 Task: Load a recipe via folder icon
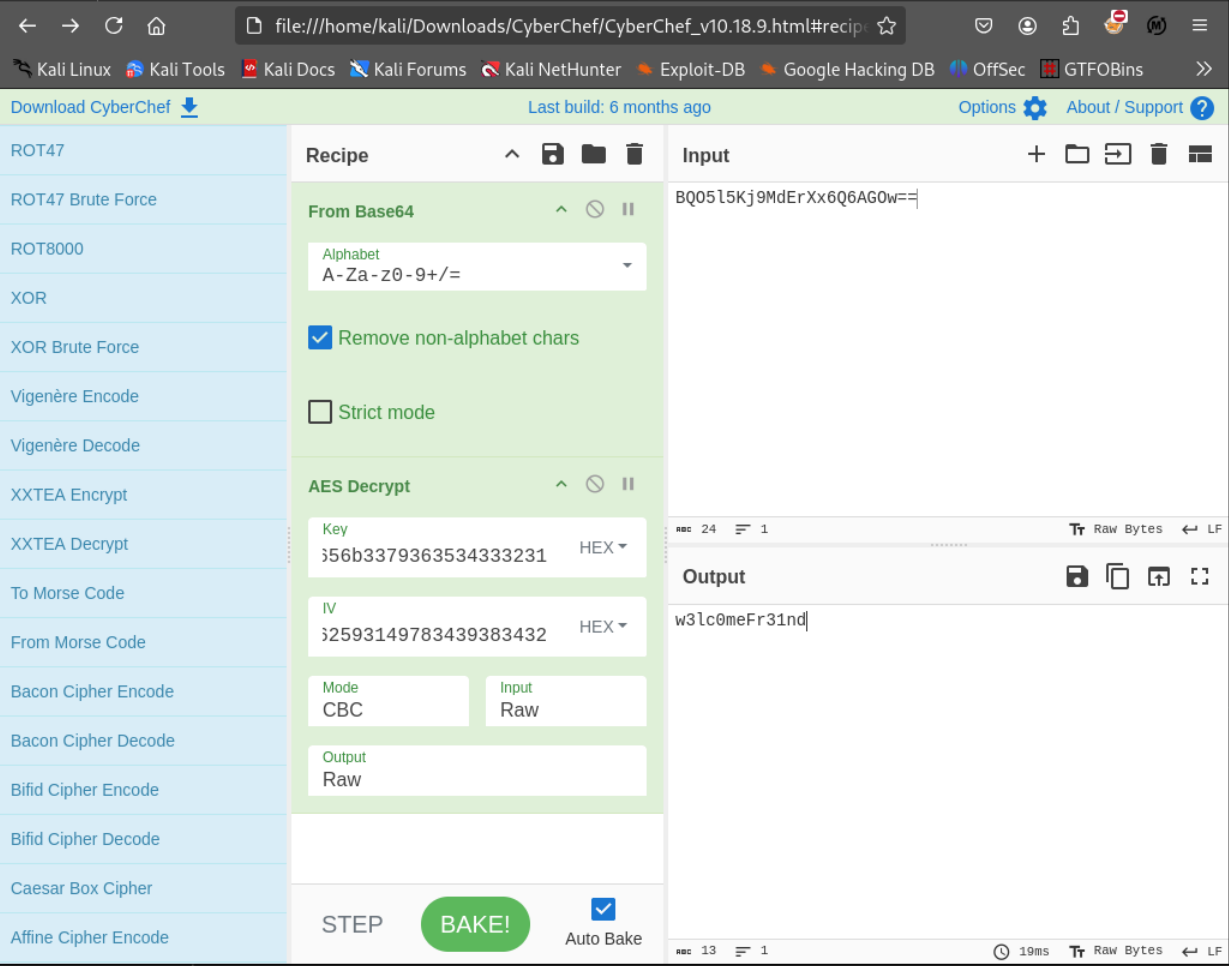coord(594,154)
